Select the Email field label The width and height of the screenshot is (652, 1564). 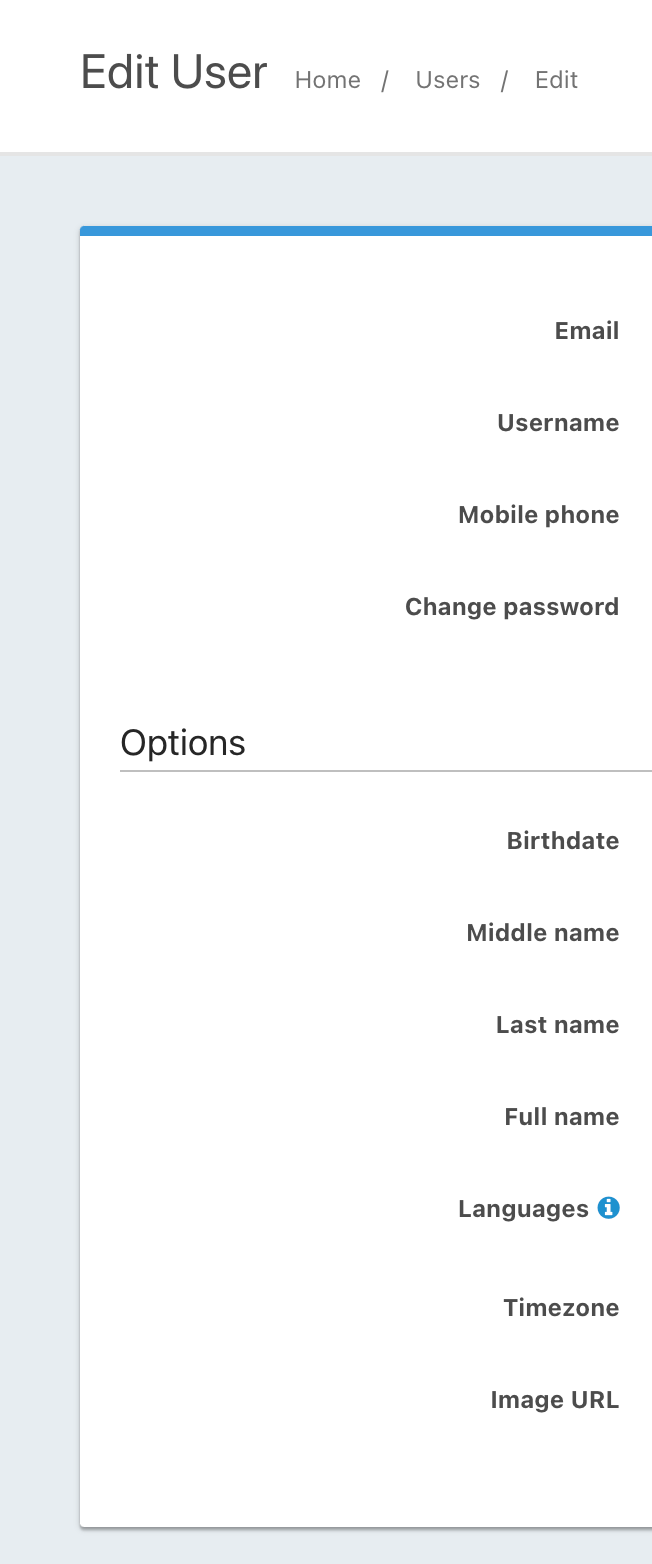coord(586,331)
